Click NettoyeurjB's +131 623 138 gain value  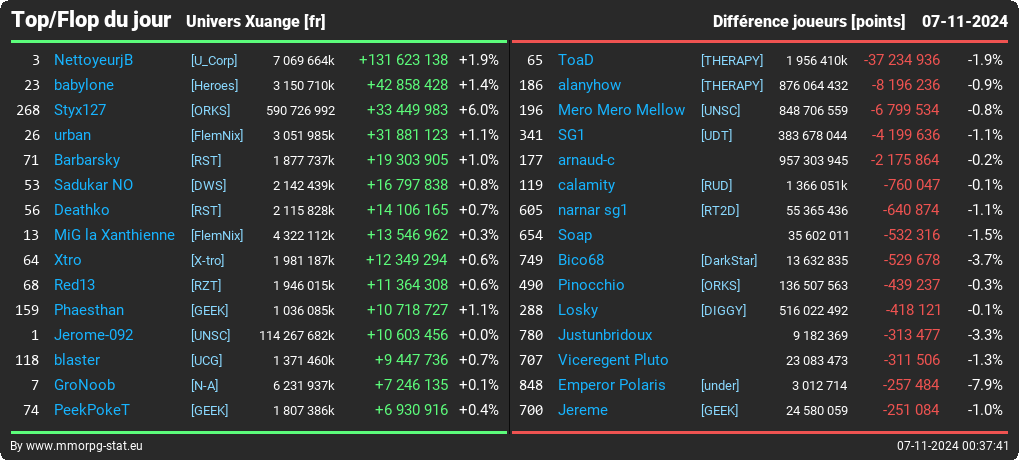click(403, 60)
